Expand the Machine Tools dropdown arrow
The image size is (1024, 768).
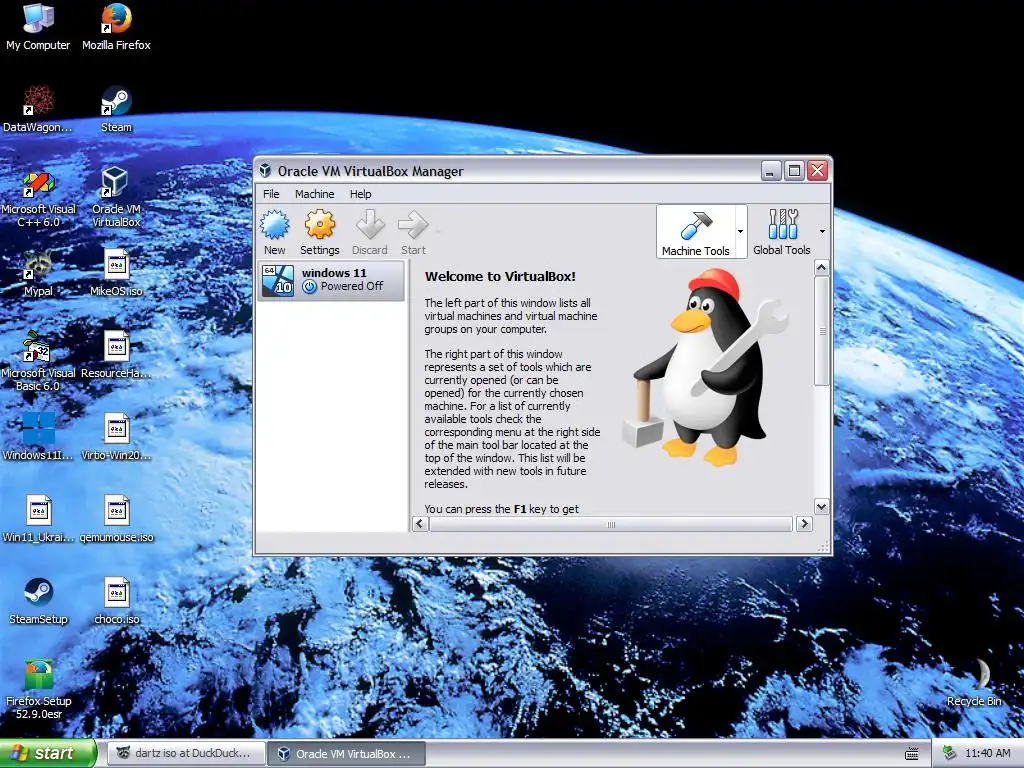click(x=740, y=231)
